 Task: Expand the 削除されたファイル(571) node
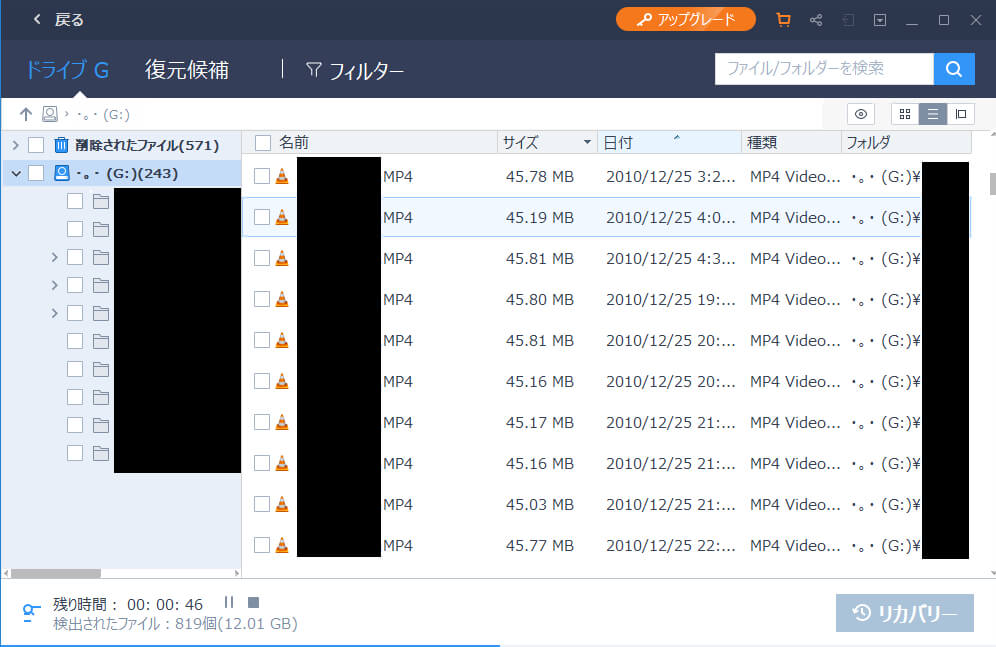tap(16, 145)
